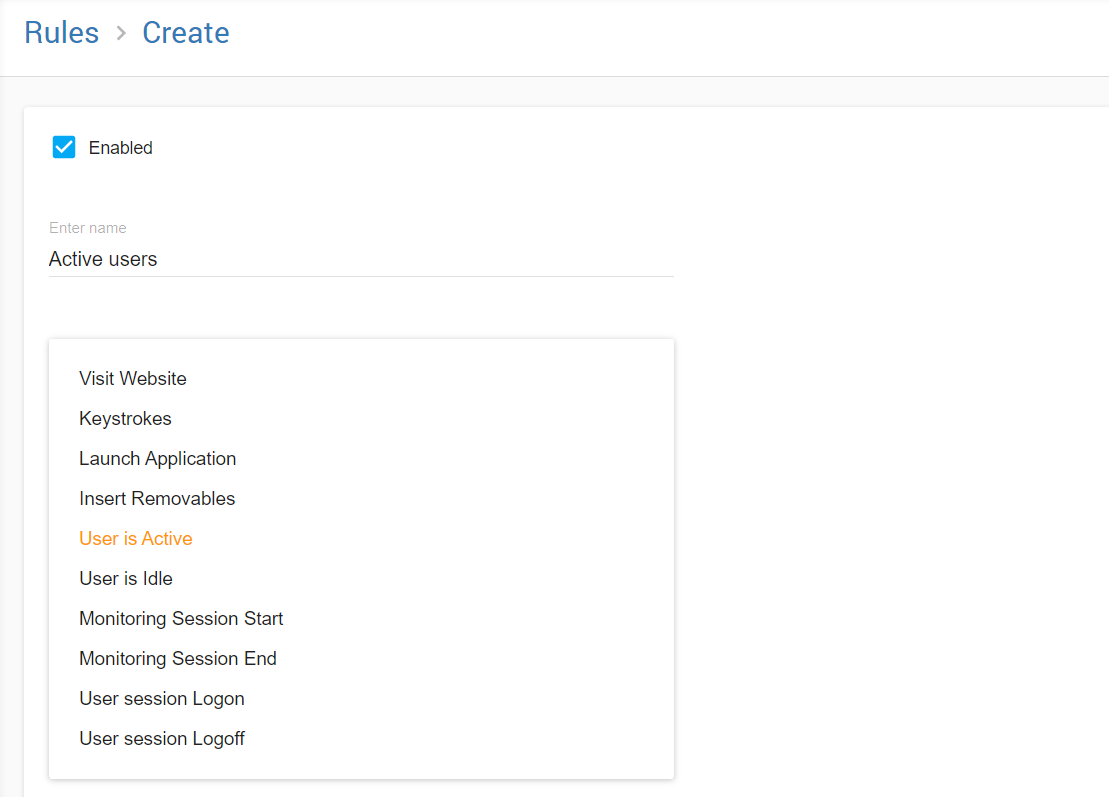Select Visit Website from the list
Screen dimensions: 1109x797
click(x=133, y=379)
